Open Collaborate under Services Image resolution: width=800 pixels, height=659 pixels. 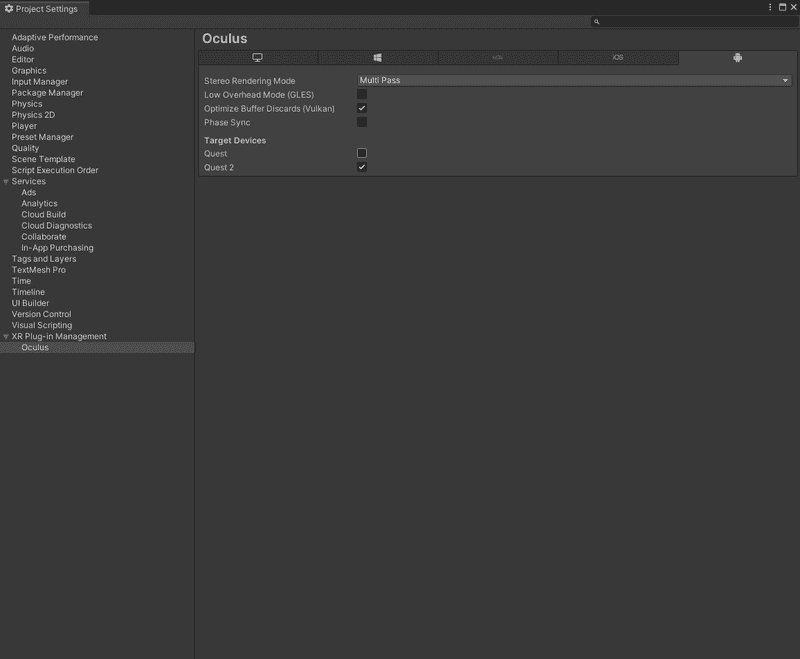pyautogui.click(x=43, y=237)
